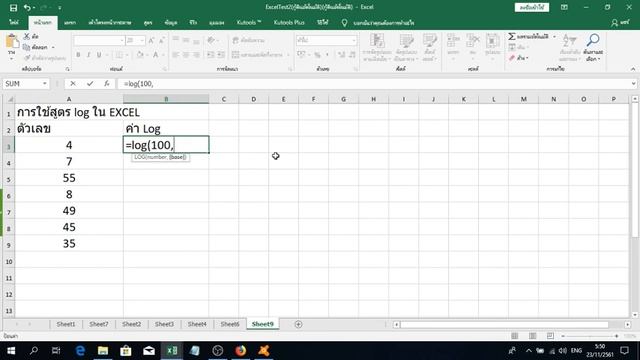Toggle Align Right in alignment group
This screenshot has height=360, width=640.
(196, 55)
